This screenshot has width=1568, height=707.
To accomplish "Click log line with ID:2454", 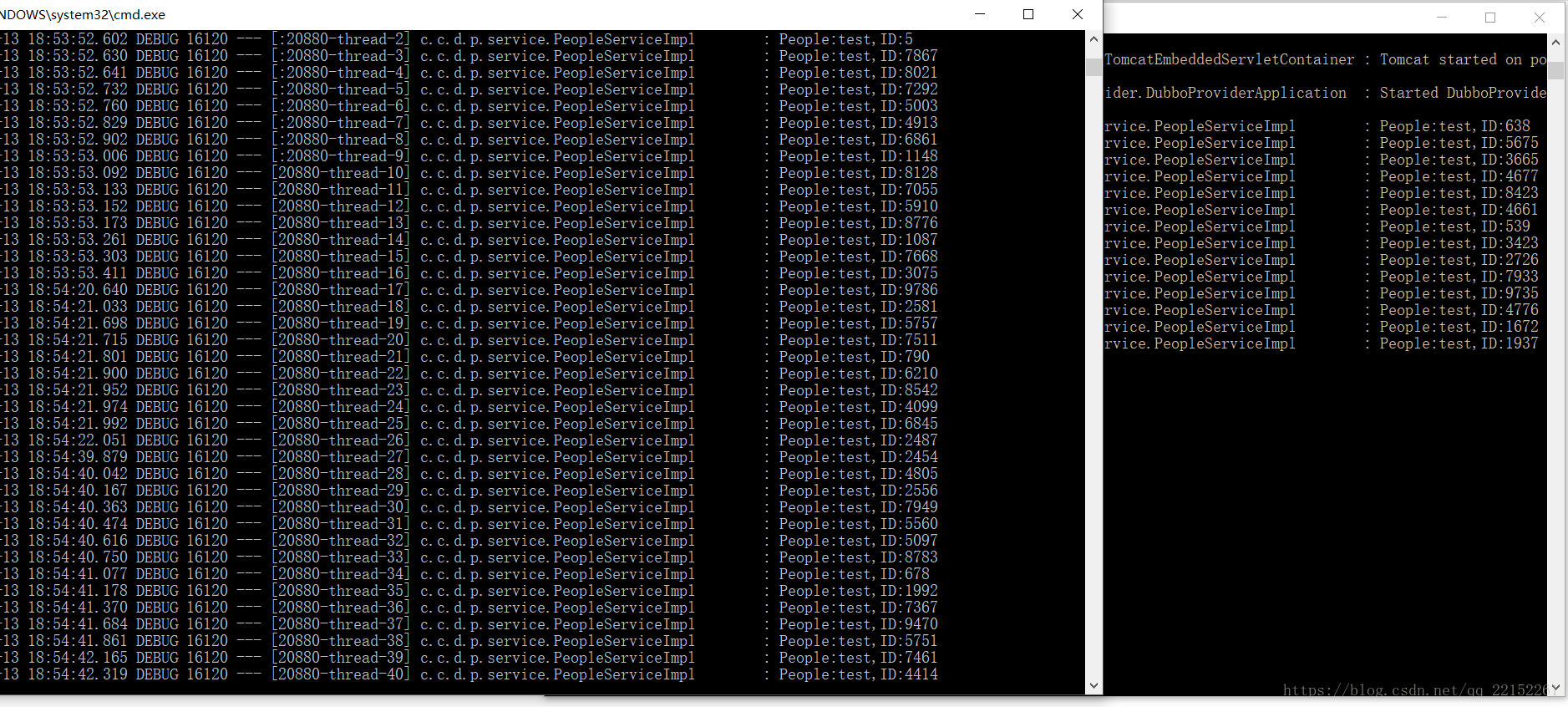I will coord(469,457).
